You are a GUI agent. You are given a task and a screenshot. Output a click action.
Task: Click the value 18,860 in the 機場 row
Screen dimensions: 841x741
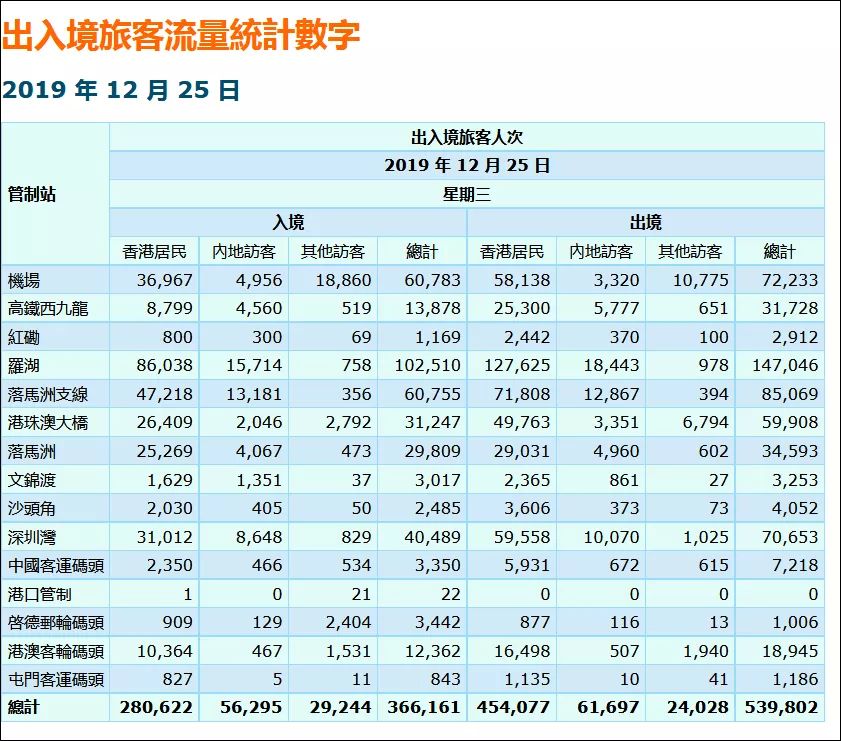pos(343,280)
